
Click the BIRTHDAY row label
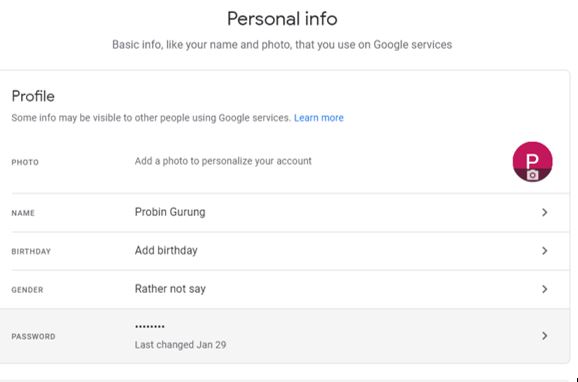tap(31, 251)
